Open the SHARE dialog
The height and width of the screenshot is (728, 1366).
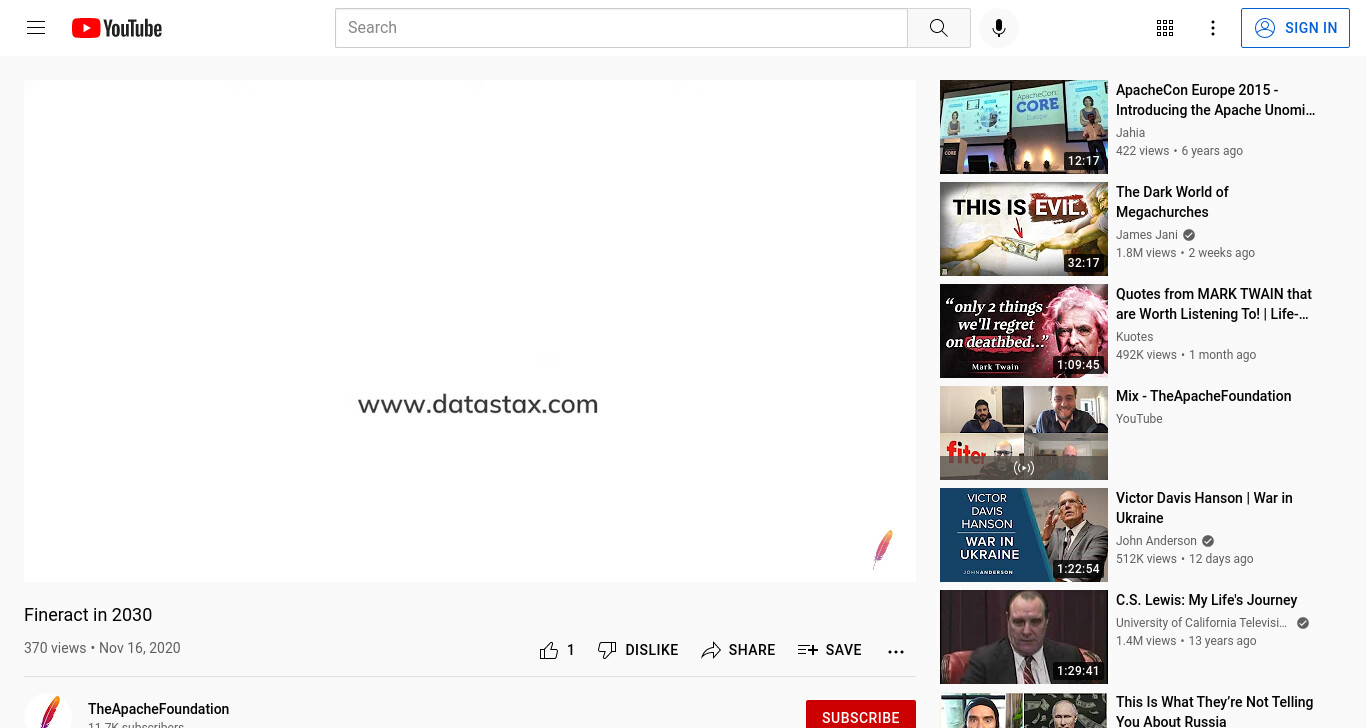738,650
